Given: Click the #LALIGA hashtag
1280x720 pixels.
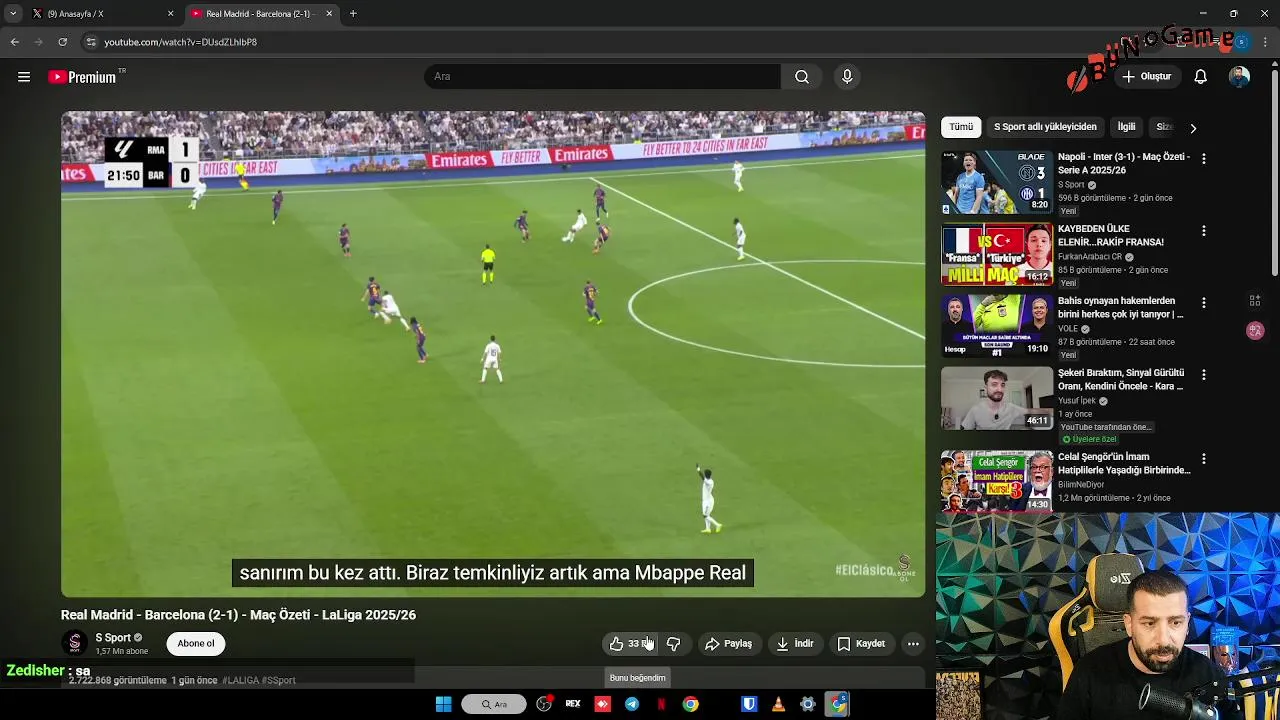Looking at the screenshot, I should (x=240, y=681).
